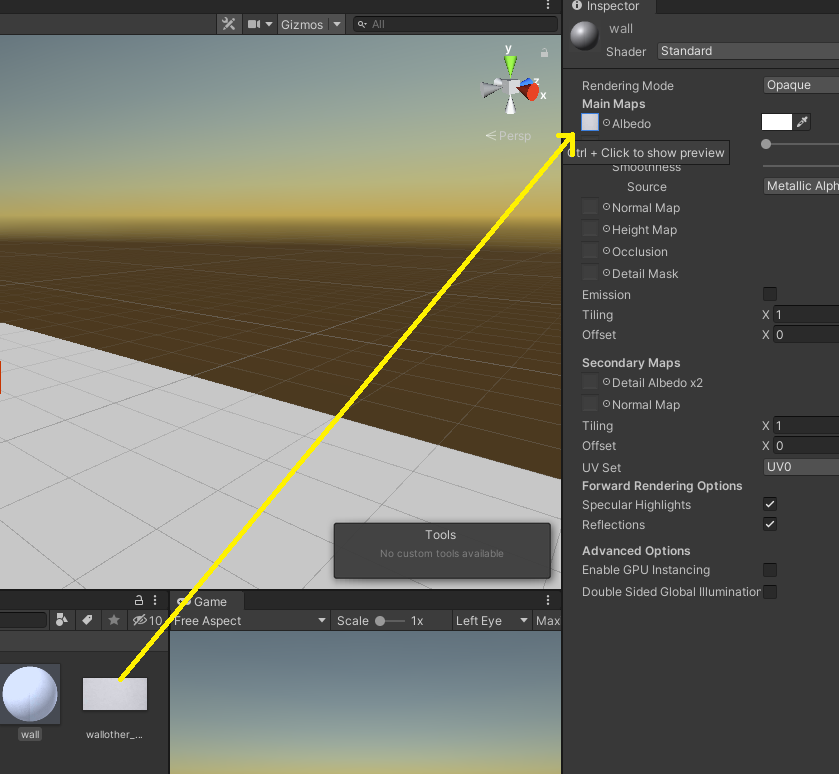
Task: Expand the Free Aspect dropdown
Action: [x=250, y=621]
